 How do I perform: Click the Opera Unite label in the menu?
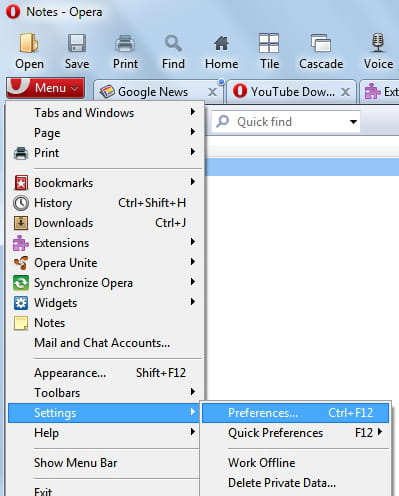tap(66, 263)
